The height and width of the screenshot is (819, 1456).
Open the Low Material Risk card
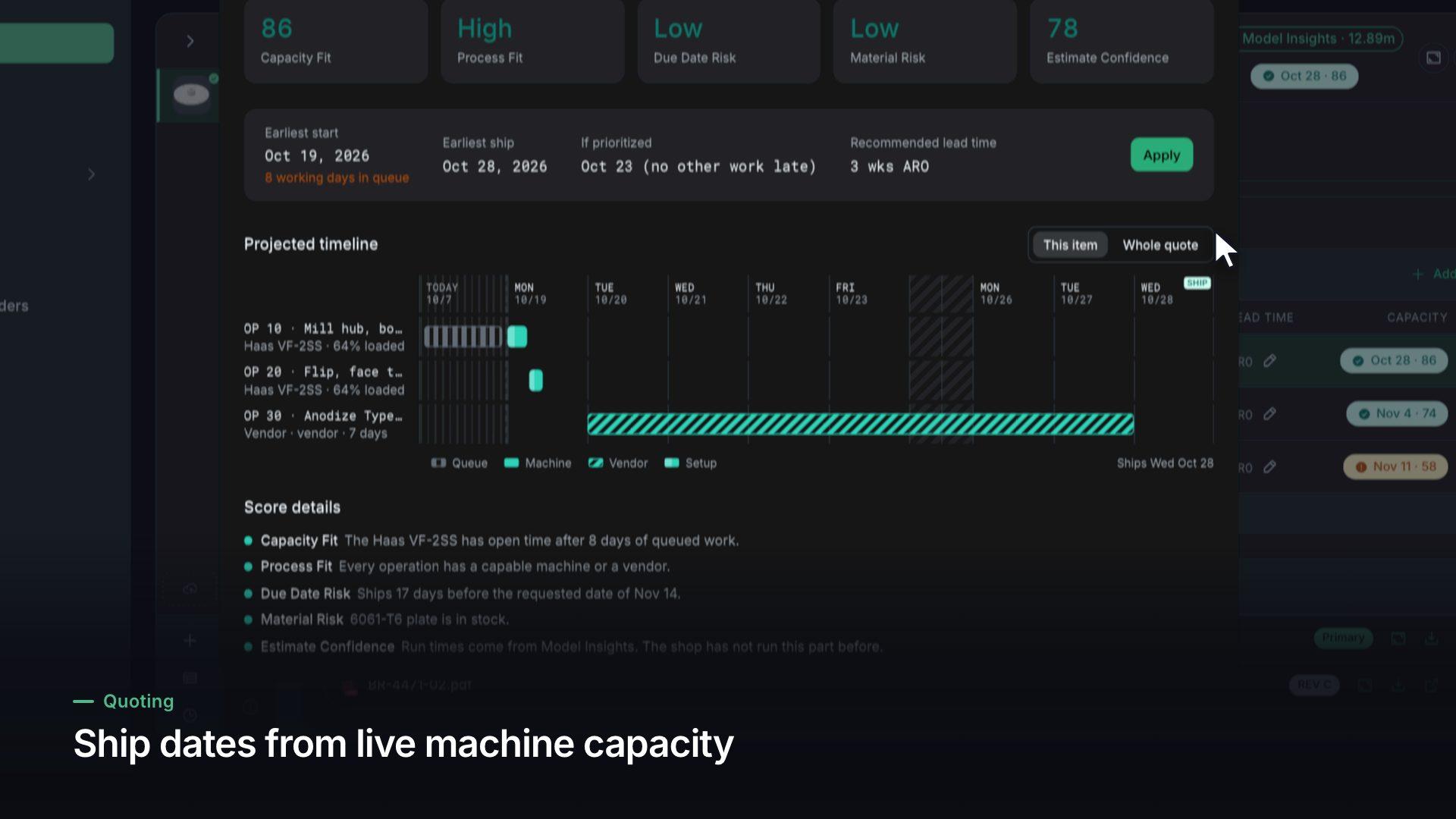coord(925,42)
